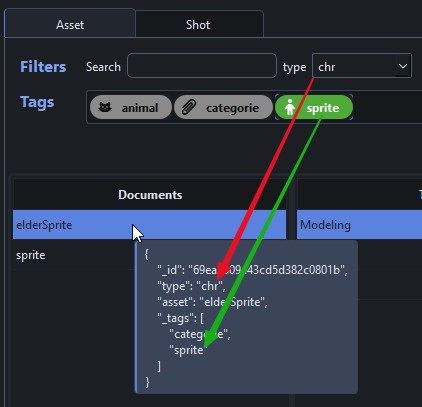Select the Modeling row
The width and height of the screenshot is (422, 407).
[359, 224]
